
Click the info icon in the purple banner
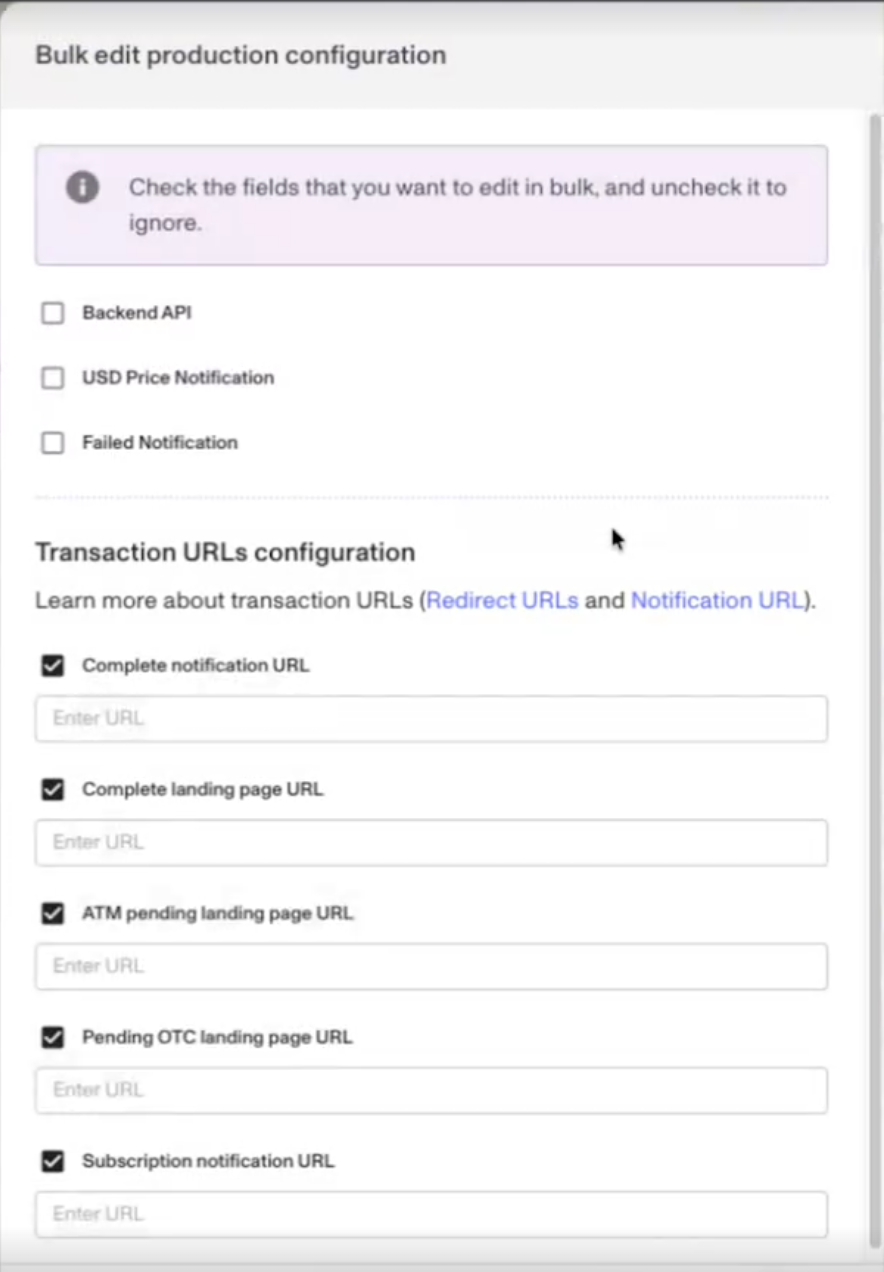(82, 187)
